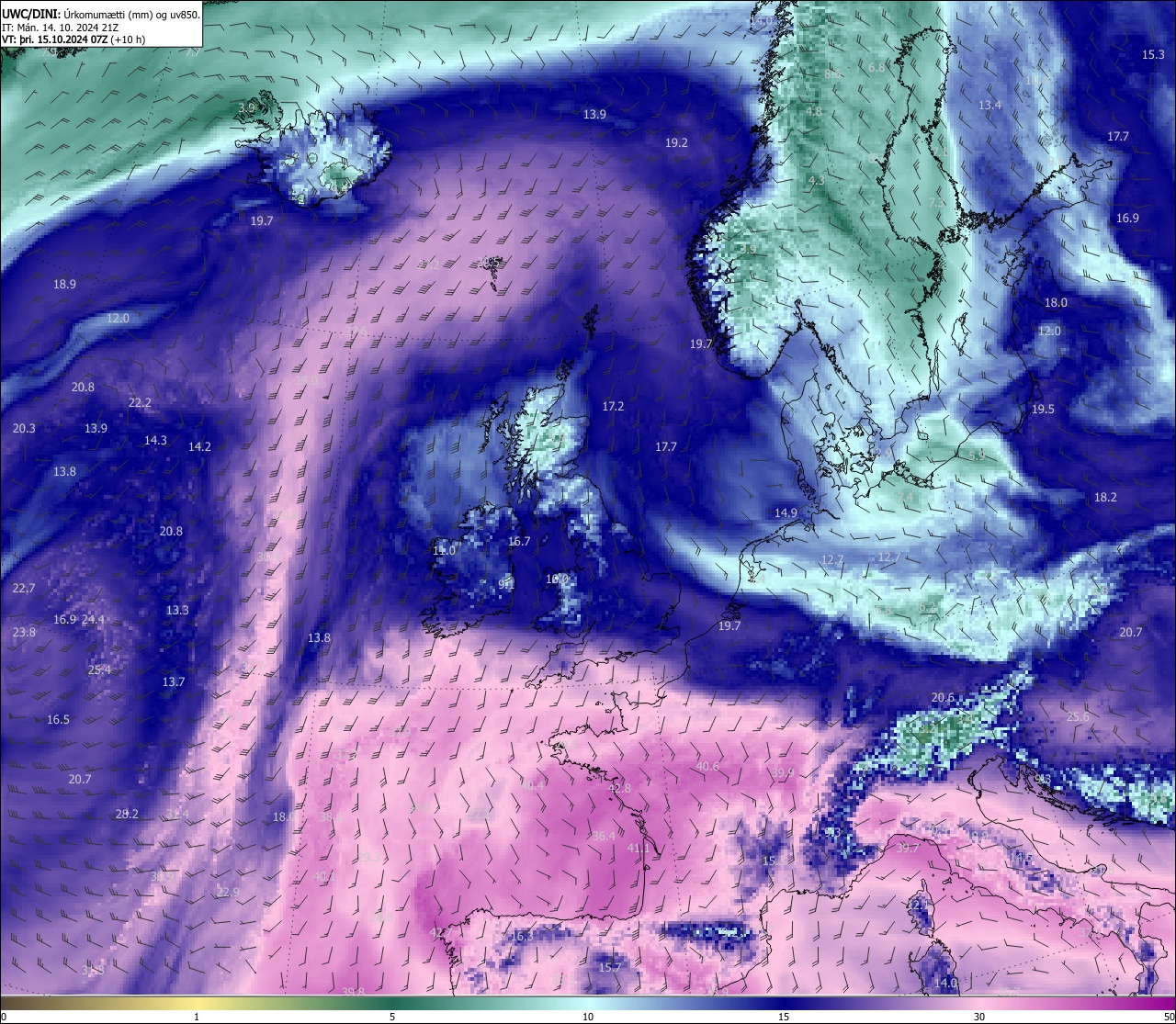Screen dimensions: 1176x1024
Task: Click the 13.7 value in the Atlantic
Action: [174, 682]
